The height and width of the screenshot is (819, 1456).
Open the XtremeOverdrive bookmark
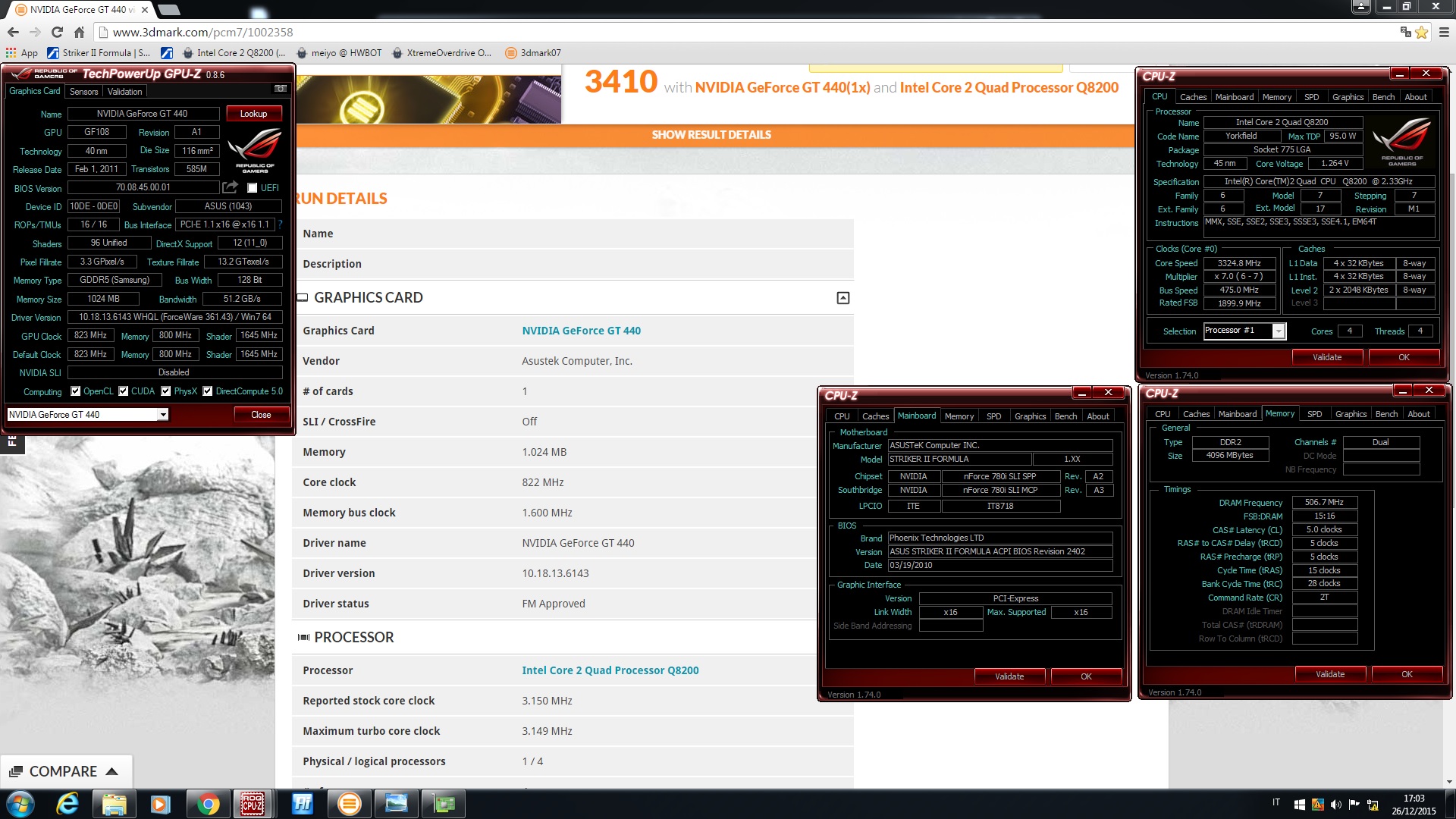[441, 53]
